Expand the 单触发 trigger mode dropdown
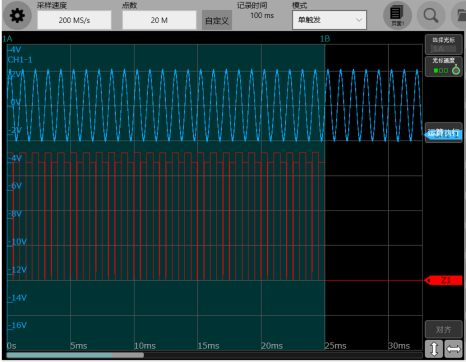The height and width of the screenshot is (362, 466). 329,20
